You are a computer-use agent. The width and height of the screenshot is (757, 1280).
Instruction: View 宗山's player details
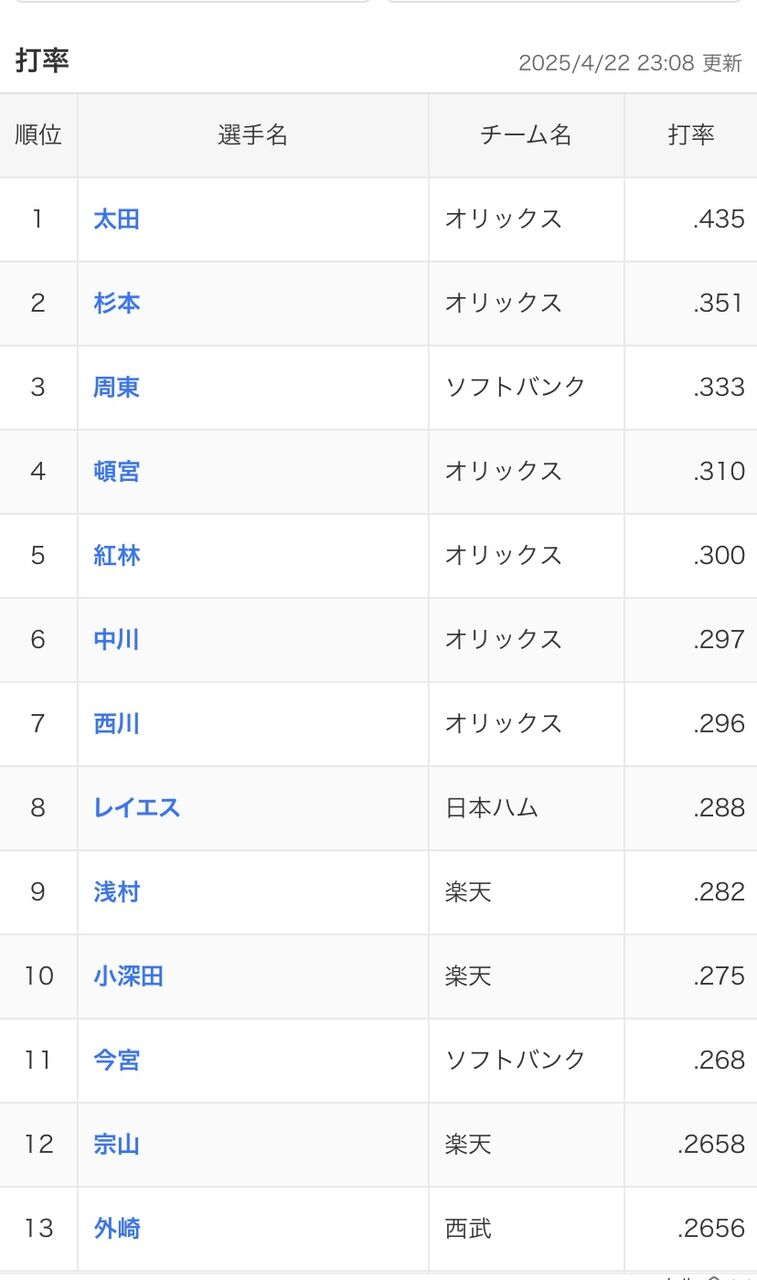point(116,1143)
